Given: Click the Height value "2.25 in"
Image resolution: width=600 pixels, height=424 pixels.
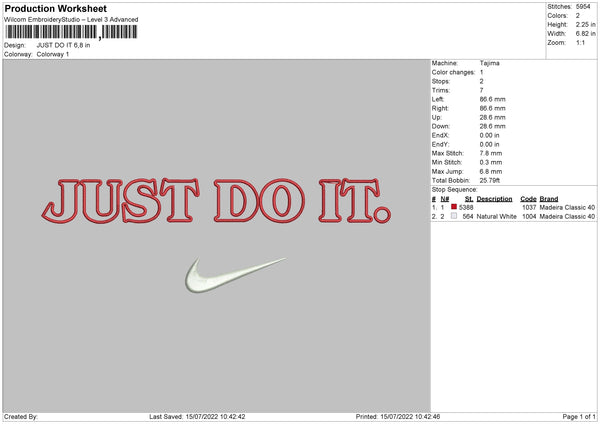Looking at the screenshot, I should pyautogui.click(x=585, y=24).
